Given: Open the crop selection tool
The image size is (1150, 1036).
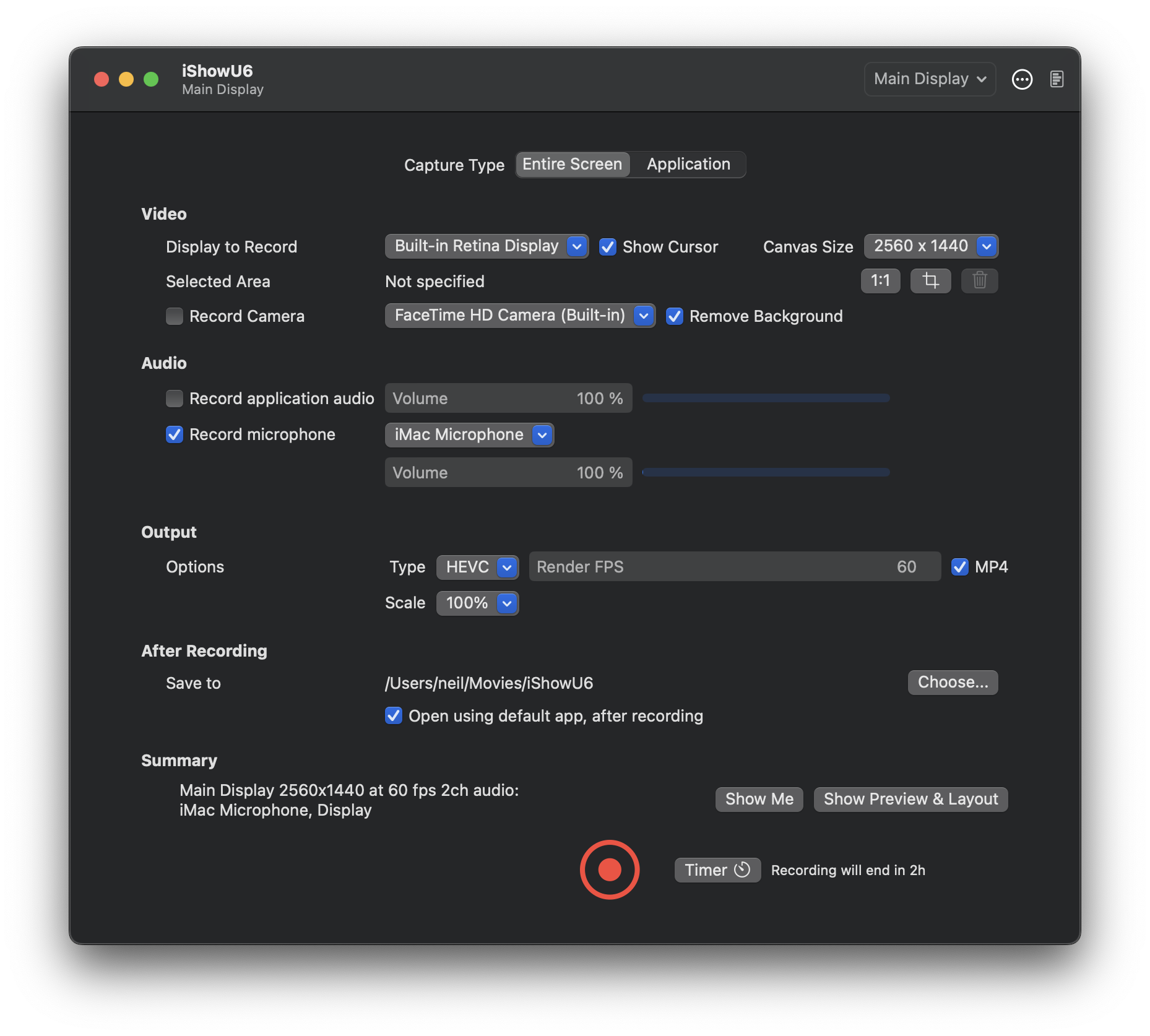Looking at the screenshot, I should click(x=930, y=280).
